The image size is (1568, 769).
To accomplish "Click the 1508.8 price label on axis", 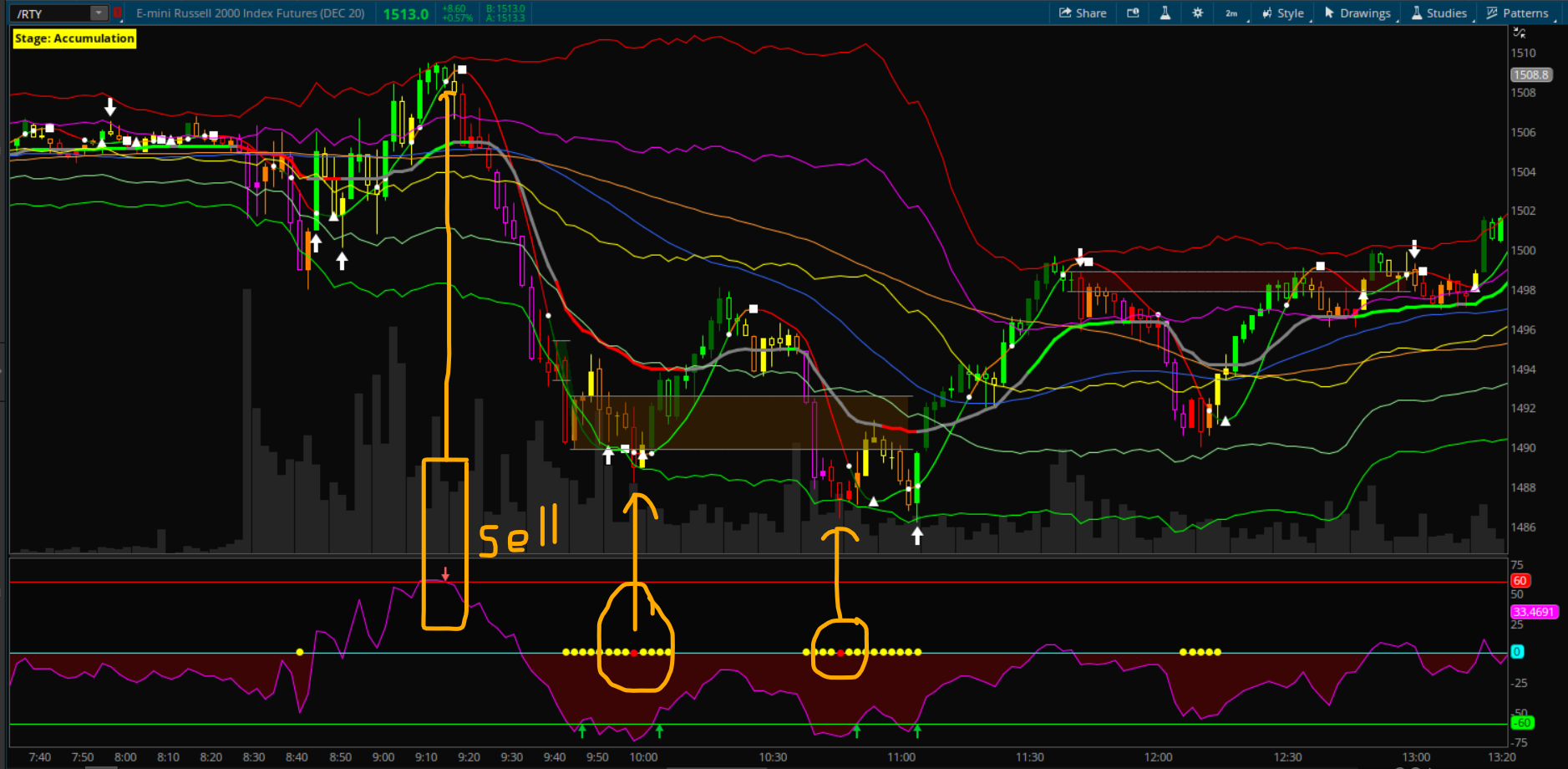I will [x=1530, y=74].
